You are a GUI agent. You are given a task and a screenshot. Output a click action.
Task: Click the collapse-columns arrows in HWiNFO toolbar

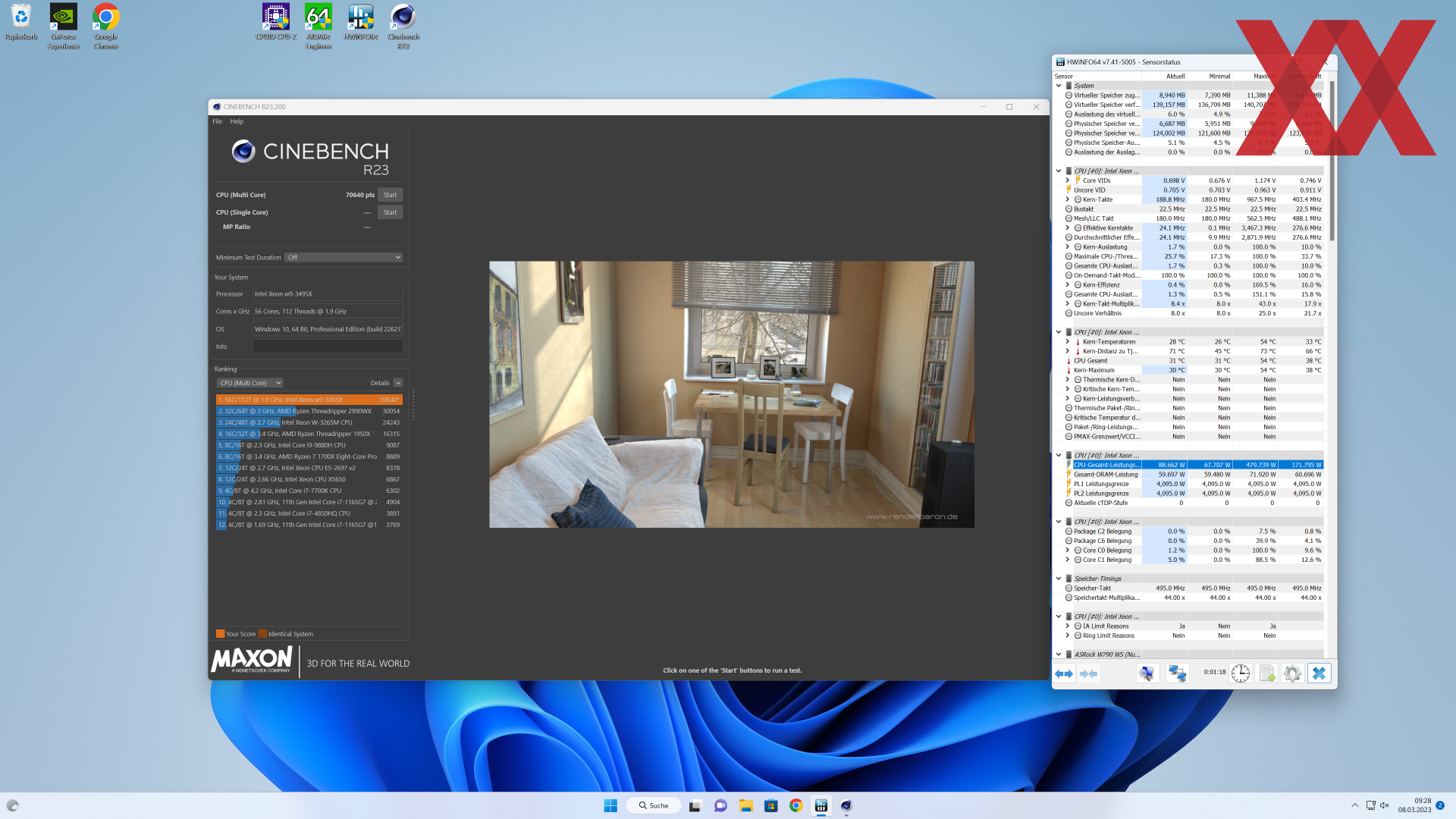(1089, 673)
